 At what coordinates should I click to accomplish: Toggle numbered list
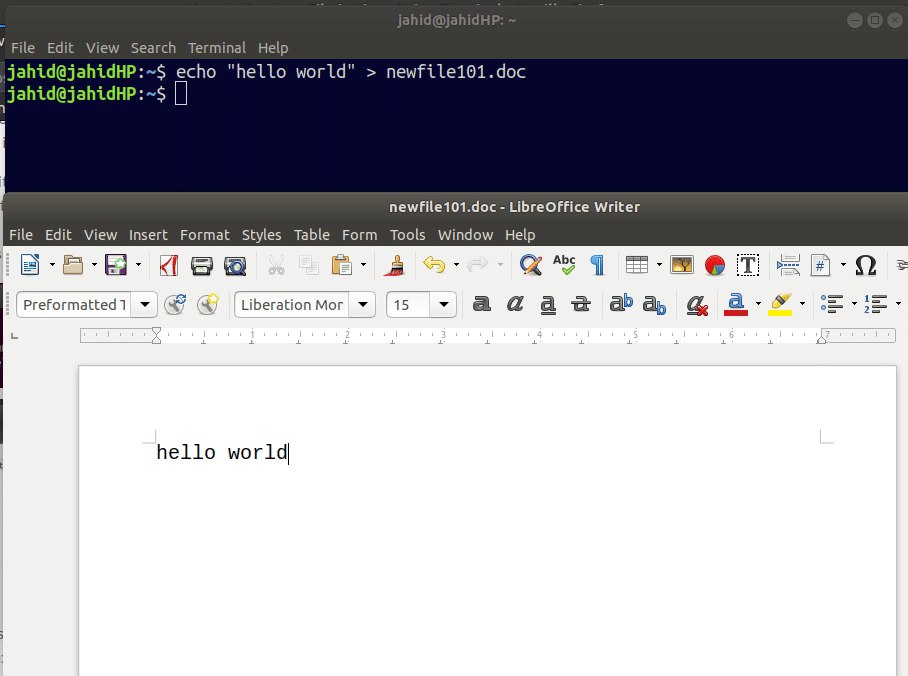click(876, 304)
